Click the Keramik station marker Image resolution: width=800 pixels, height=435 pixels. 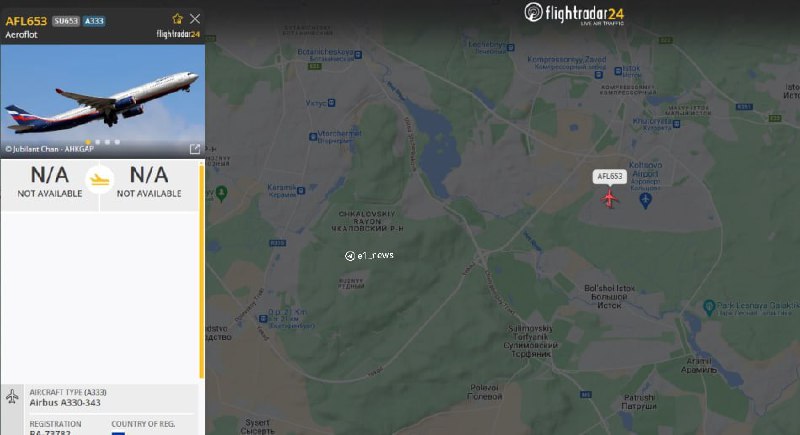click(x=301, y=191)
